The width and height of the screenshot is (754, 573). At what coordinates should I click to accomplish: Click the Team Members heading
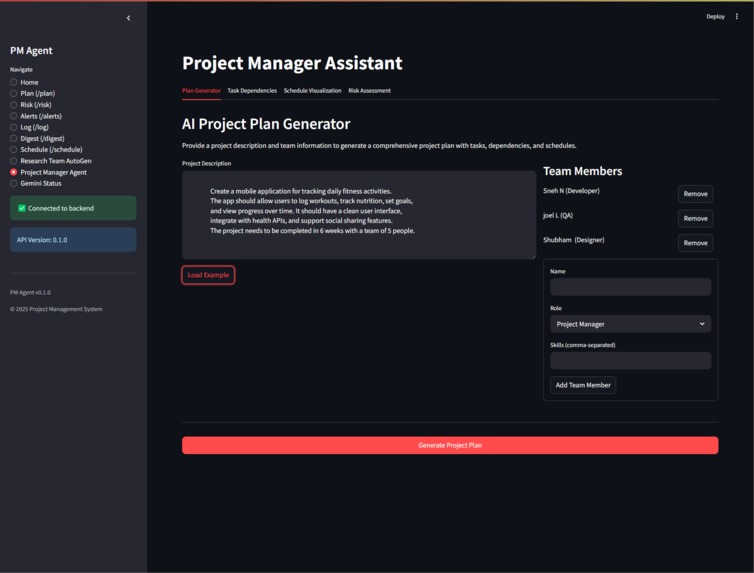click(582, 171)
